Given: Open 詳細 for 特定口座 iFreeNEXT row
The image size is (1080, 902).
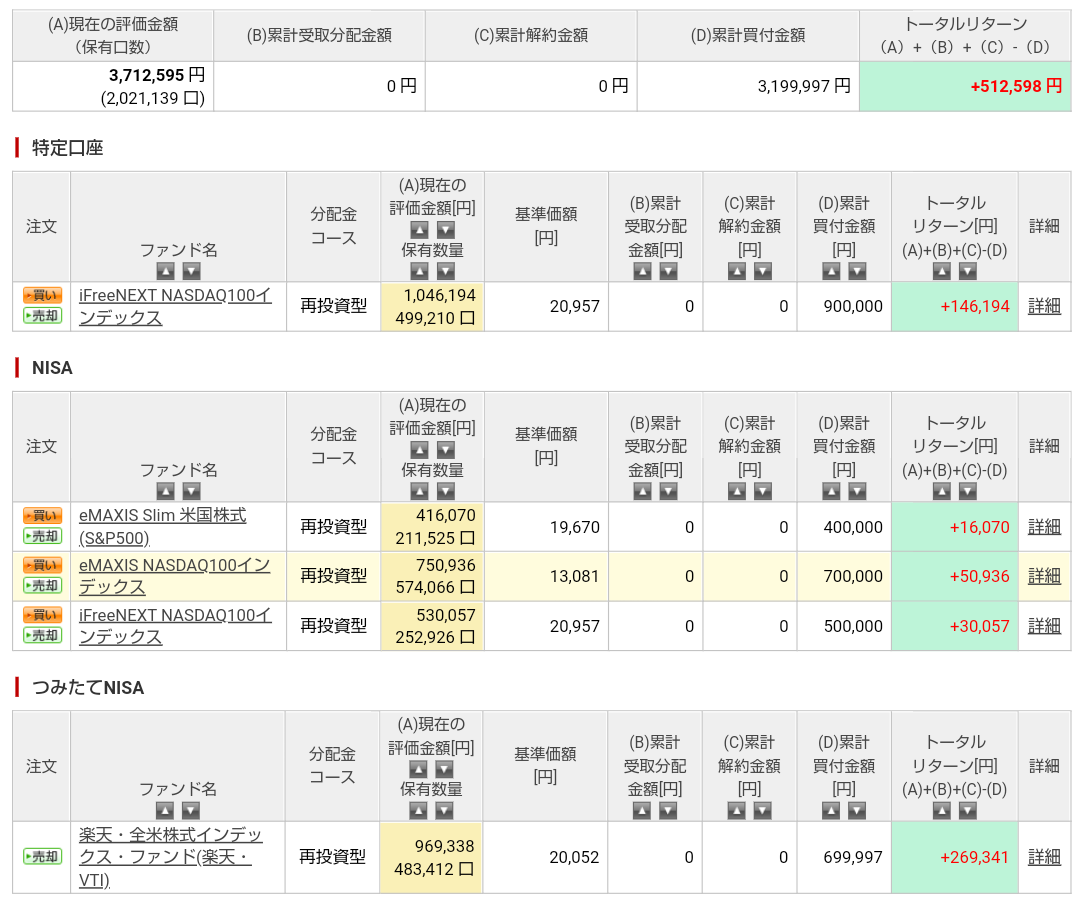Looking at the screenshot, I should (1044, 306).
